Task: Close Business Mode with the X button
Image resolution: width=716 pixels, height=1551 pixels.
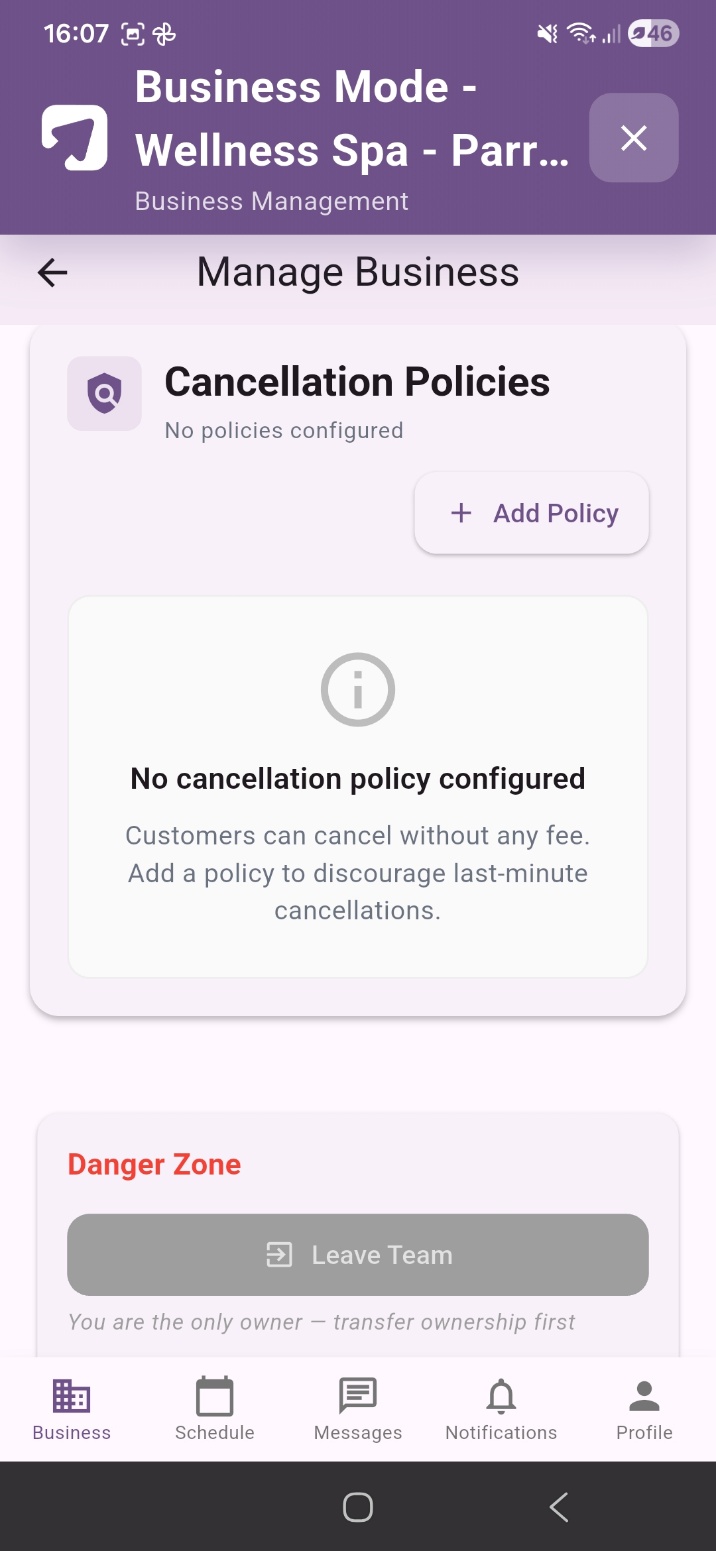Action: 634,138
